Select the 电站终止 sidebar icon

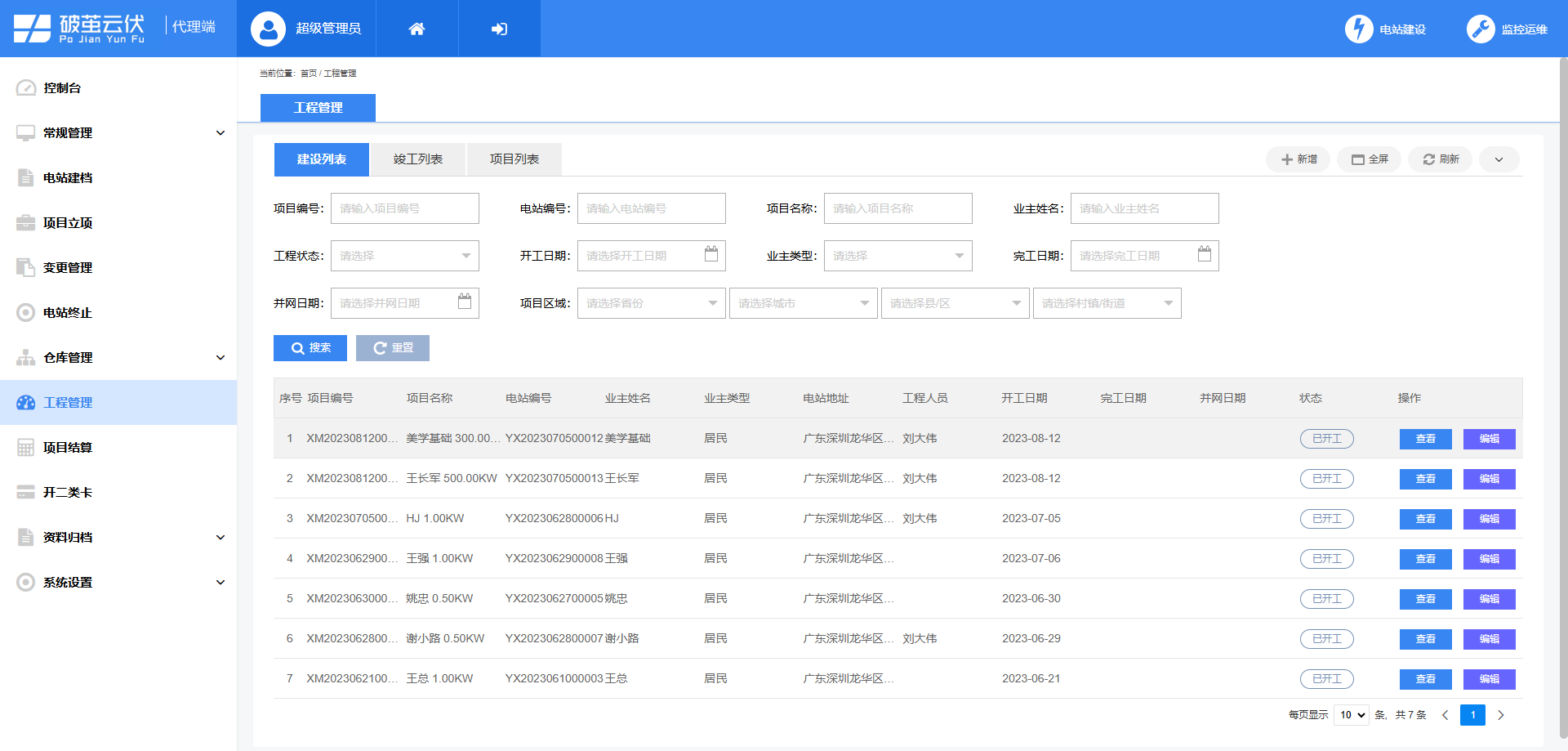[x=25, y=312]
